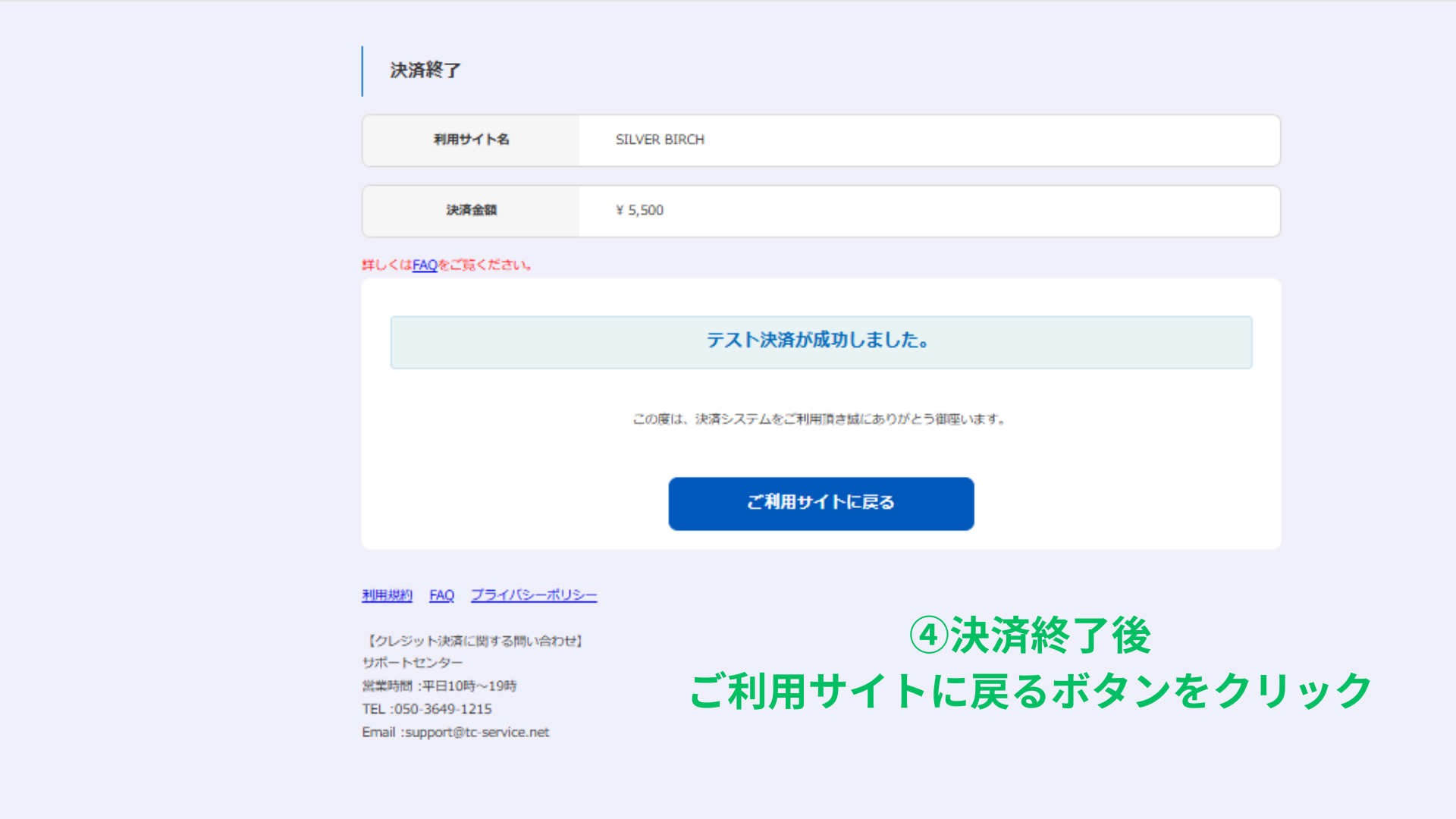The height and width of the screenshot is (819, 1456).
Task: Click the red 詳しくはFAQをご覧ください notice
Action: [446, 265]
